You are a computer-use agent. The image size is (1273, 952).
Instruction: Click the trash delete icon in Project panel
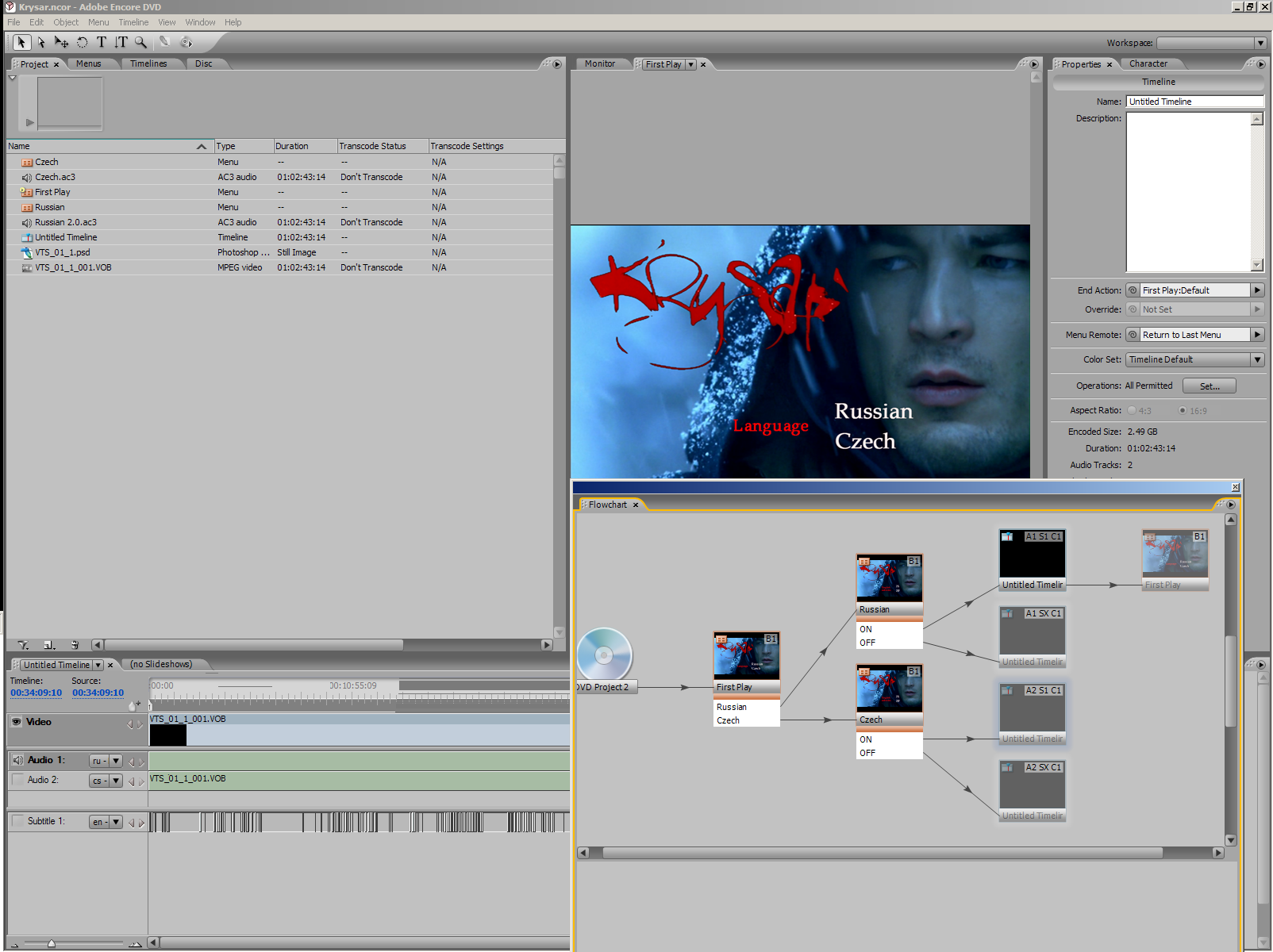click(x=75, y=645)
